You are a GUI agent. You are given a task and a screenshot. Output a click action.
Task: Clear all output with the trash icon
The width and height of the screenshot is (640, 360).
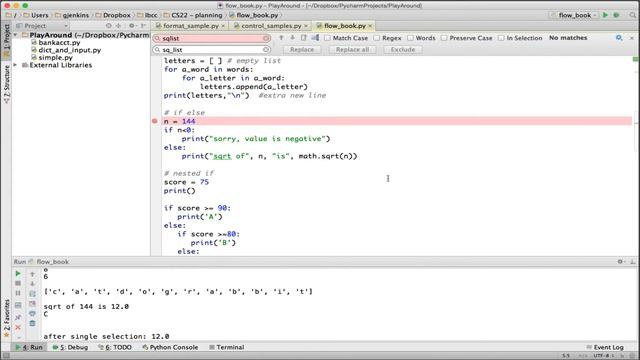pyautogui.click(x=33, y=323)
